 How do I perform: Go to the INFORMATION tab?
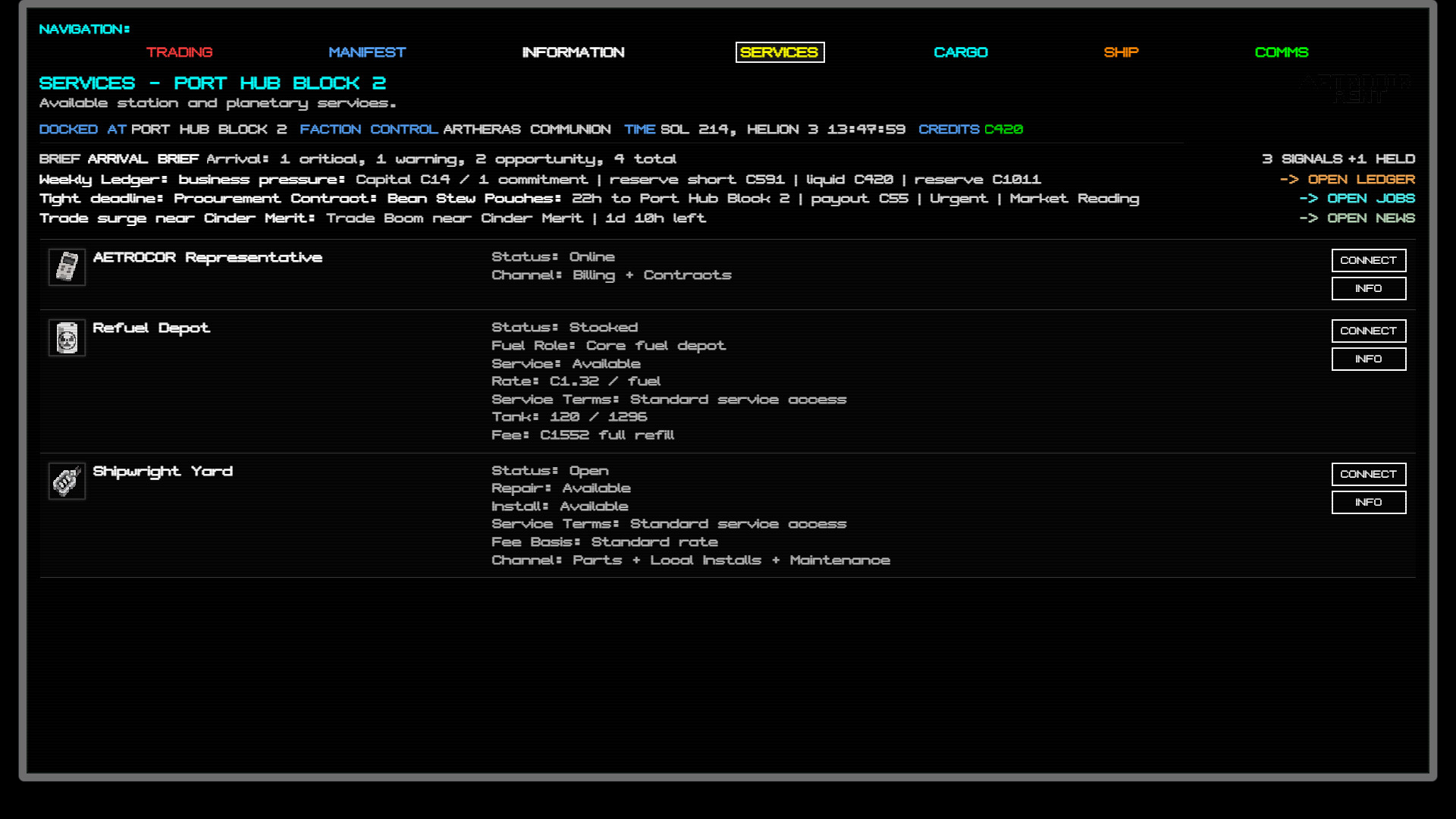pos(573,52)
